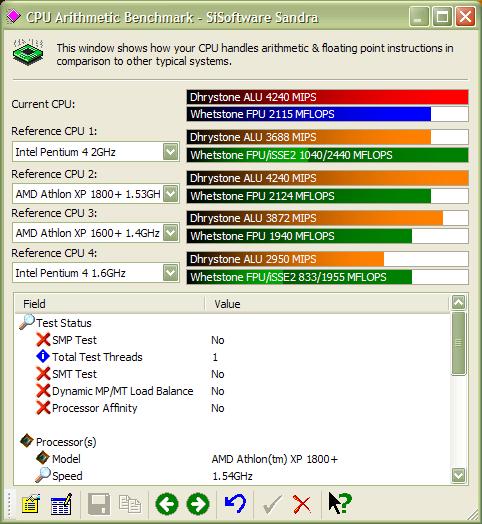482x524 pixels.
Task: Select the Processor Affinity row
Action: tap(232, 408)
